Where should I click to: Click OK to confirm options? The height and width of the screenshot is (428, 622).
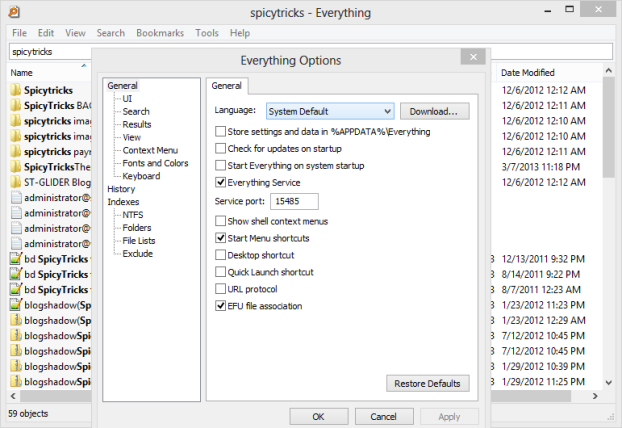pos(319,416)
